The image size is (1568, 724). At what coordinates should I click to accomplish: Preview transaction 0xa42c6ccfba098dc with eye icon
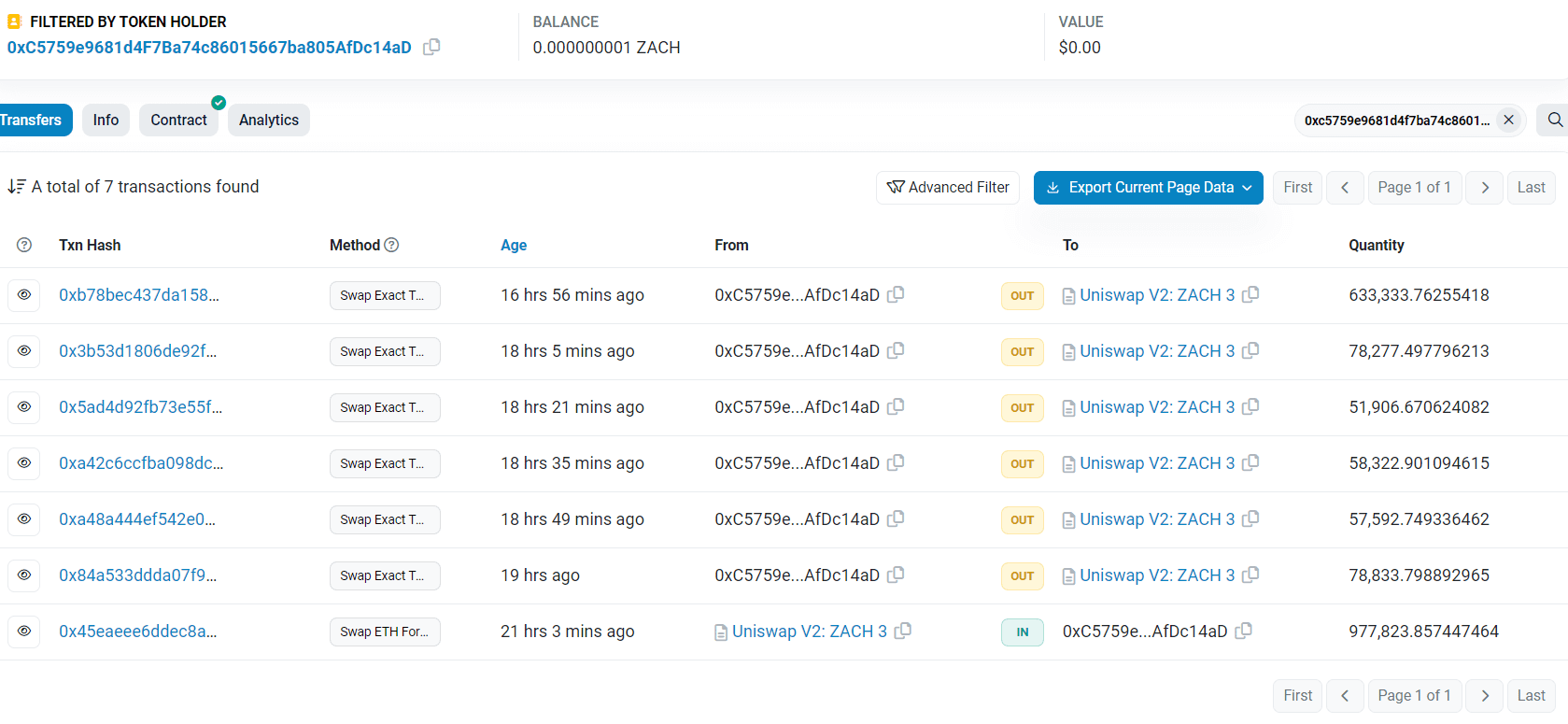pyautogui.click(x=24, y=463)
